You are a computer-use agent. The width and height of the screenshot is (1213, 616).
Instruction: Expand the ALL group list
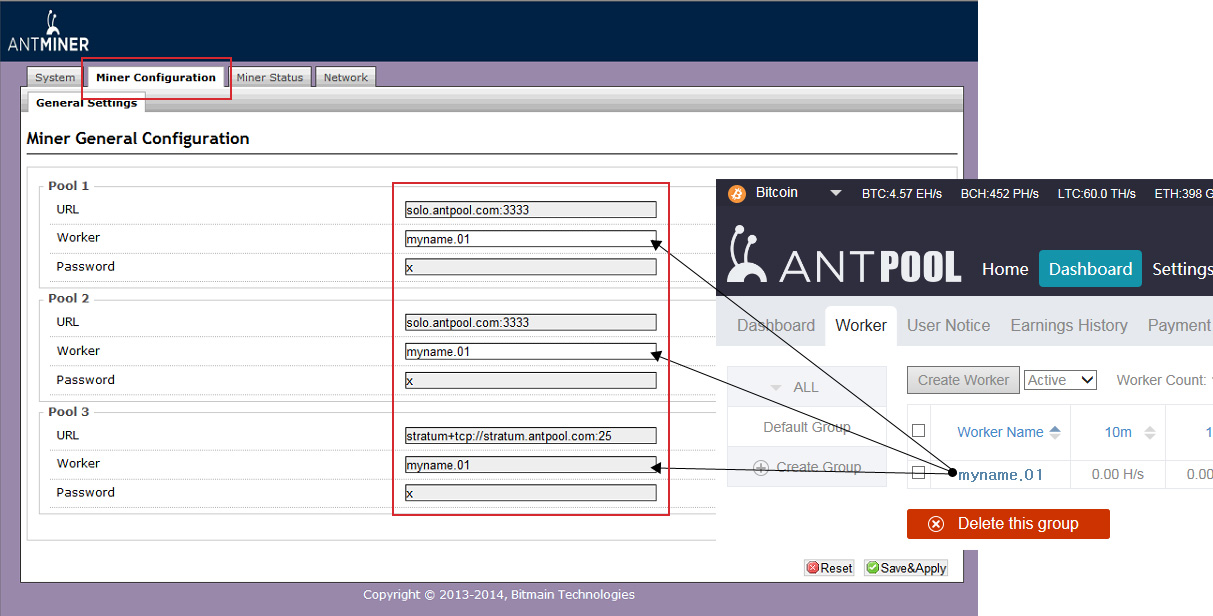click(806, 387)
